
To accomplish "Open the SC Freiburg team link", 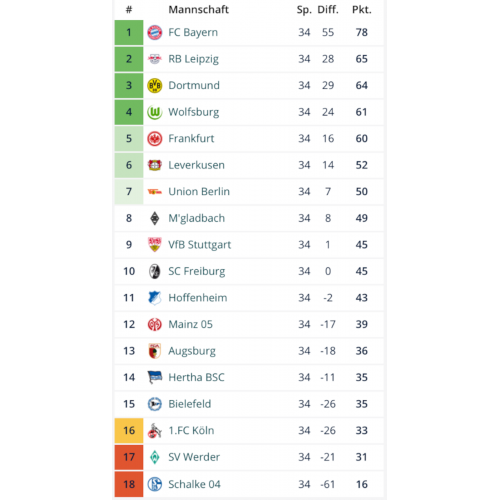I will (197, 271).
